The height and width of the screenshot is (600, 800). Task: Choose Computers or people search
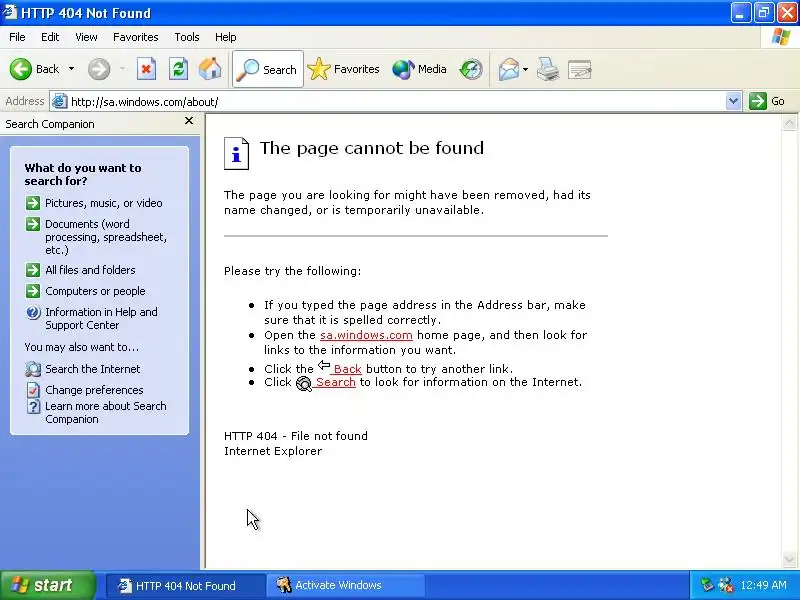click(95, 291)
